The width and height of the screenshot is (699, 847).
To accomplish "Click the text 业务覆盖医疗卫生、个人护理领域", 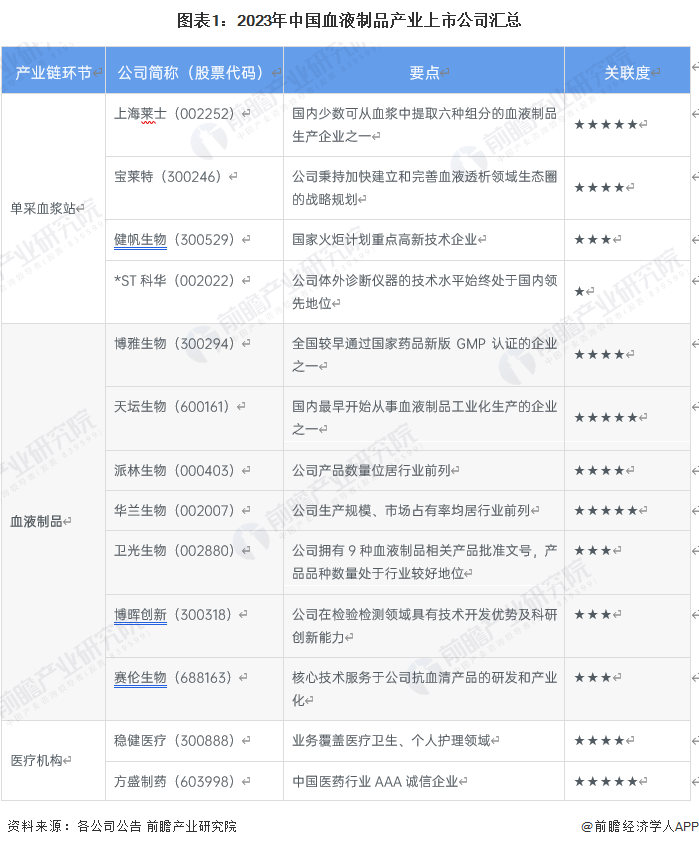I will point(391,741).
